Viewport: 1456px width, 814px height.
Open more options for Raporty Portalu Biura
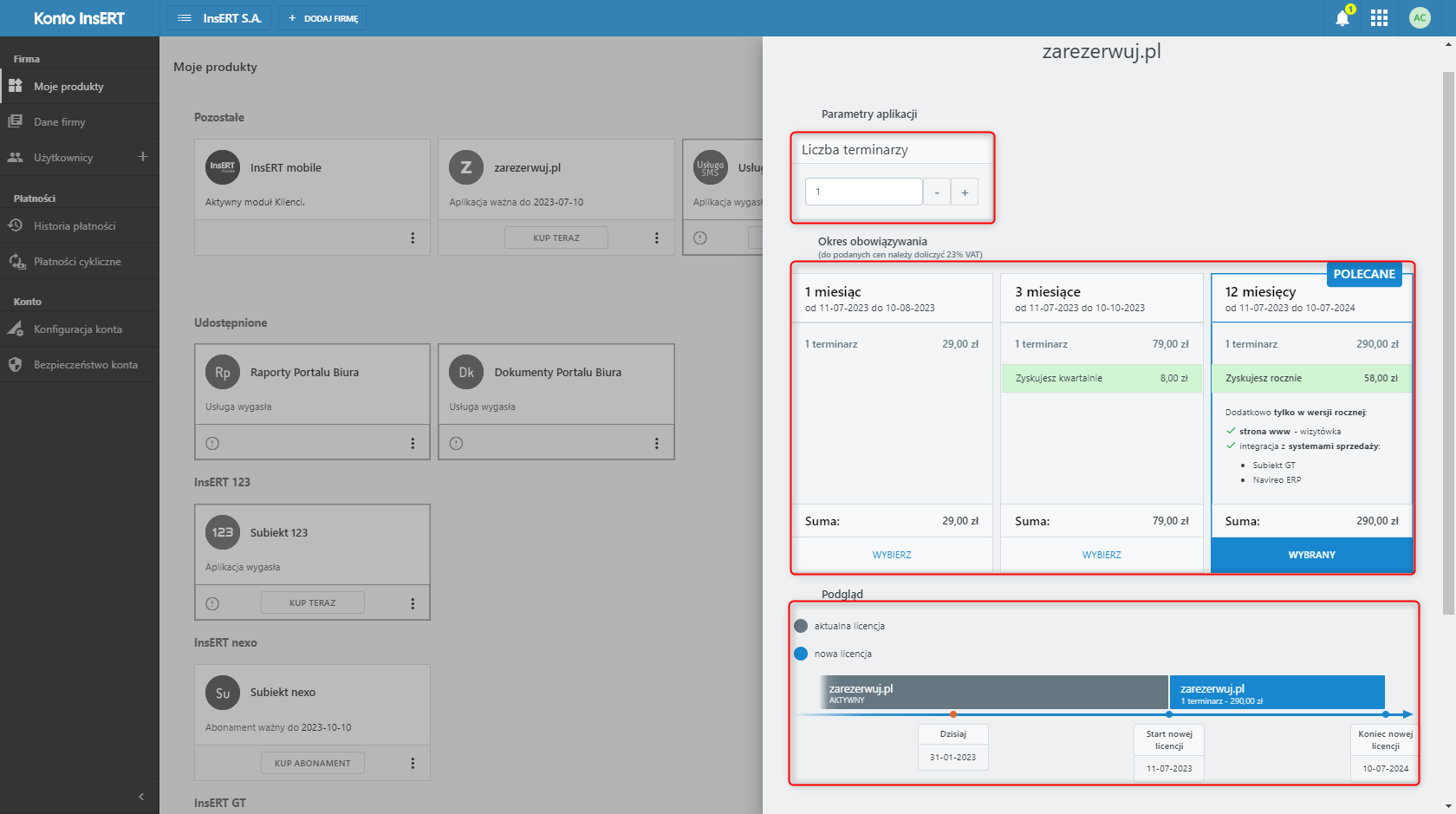coord(413,443)
